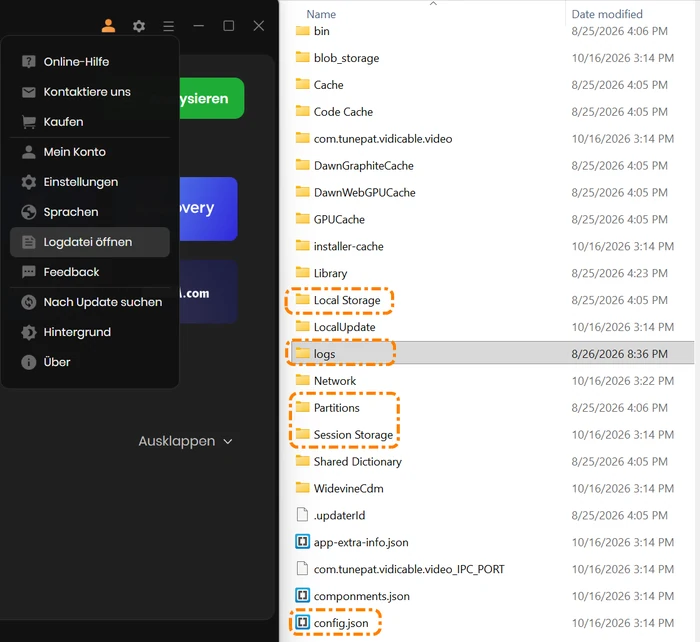Select the Library folder name
Screen dimensions: 700x642
click(330, 273)
